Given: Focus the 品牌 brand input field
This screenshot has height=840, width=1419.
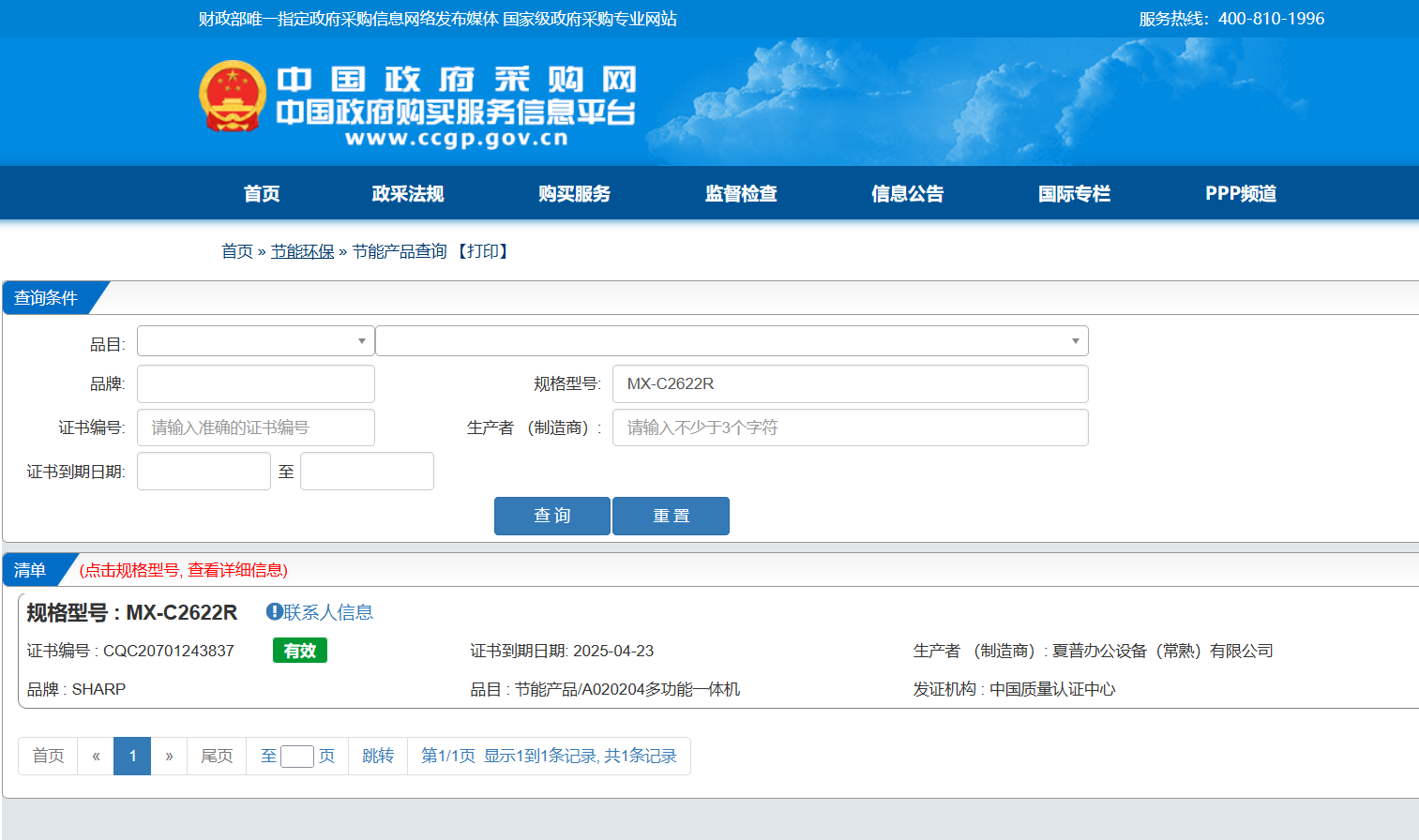Looking at the screenshot, I should 255,384.
